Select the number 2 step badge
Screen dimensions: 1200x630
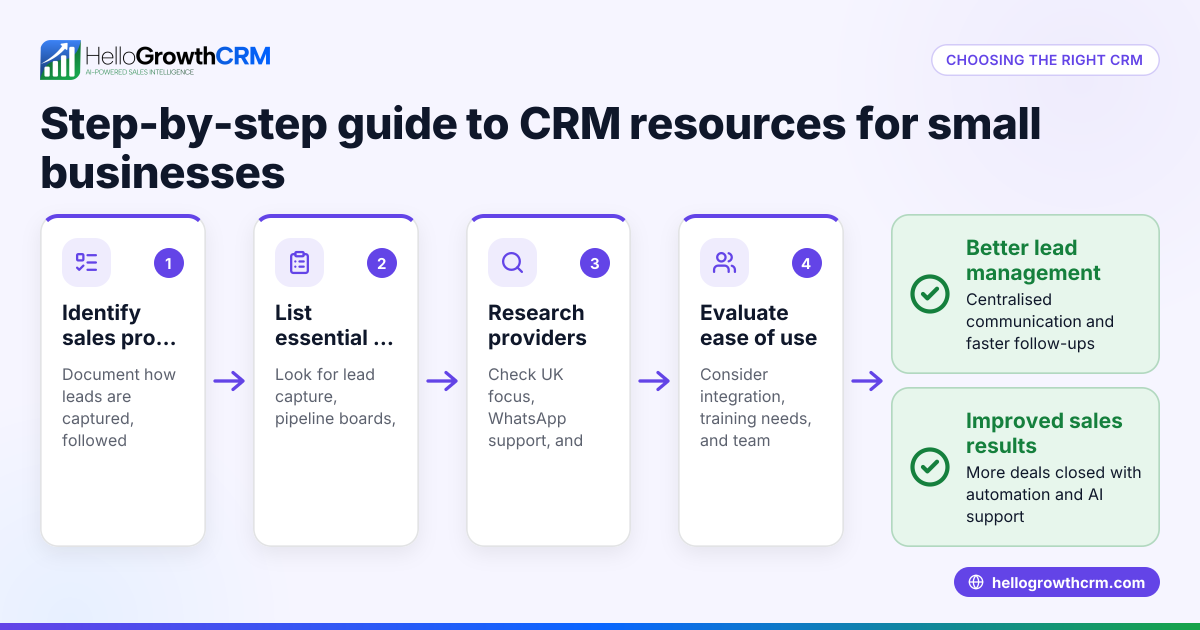(381, 263)
